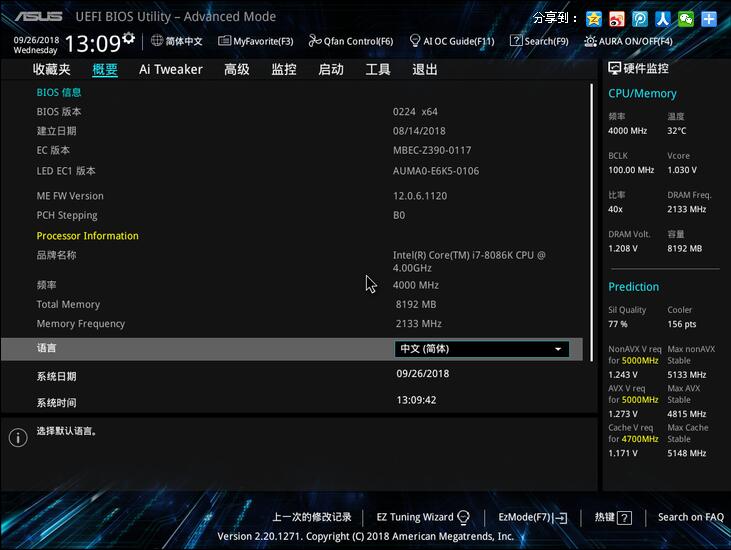Open the 工具 tab
Image resolution: width=731 pixels, height=550 pixels.
pos(378,69)
